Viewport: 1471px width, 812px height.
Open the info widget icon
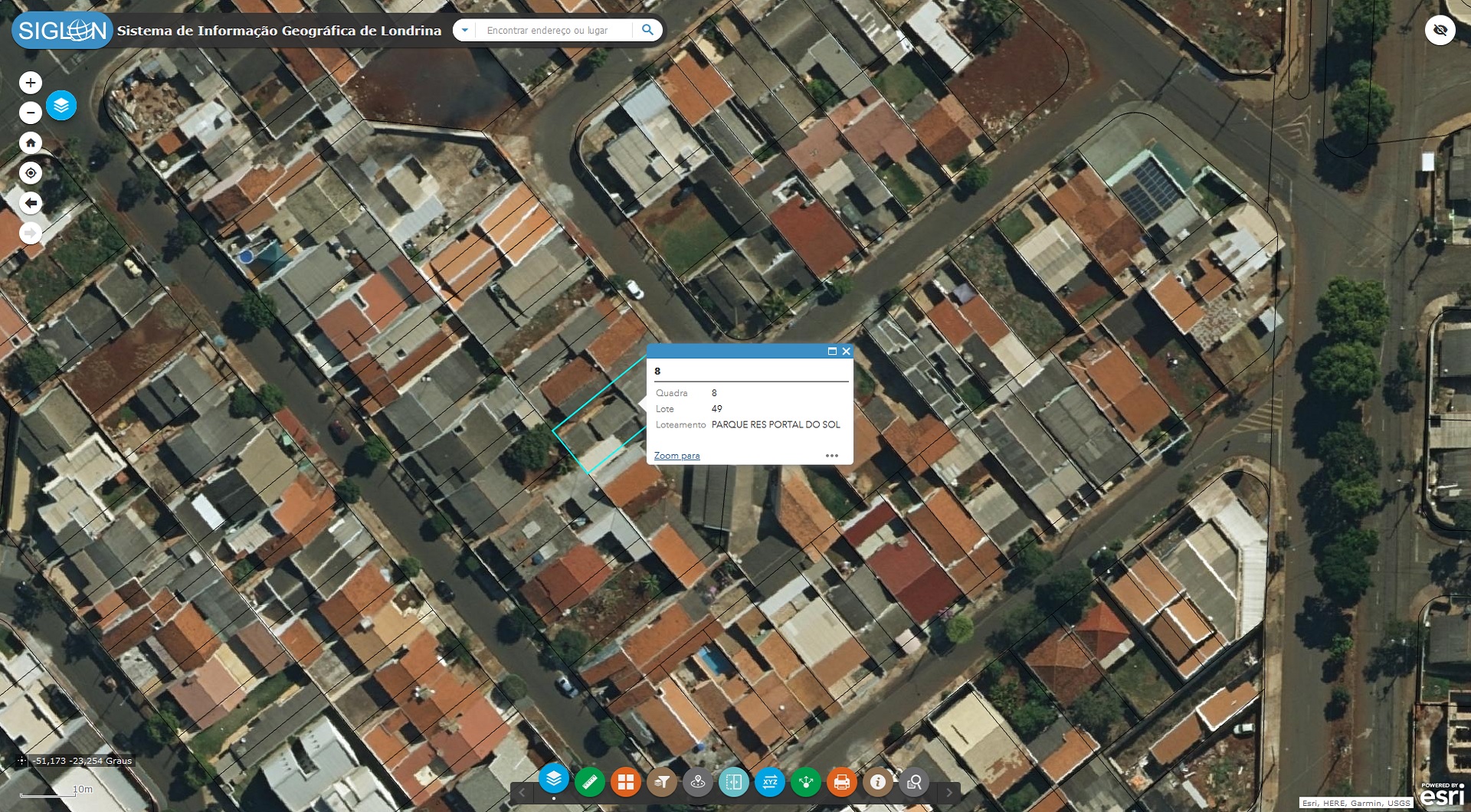878,781
